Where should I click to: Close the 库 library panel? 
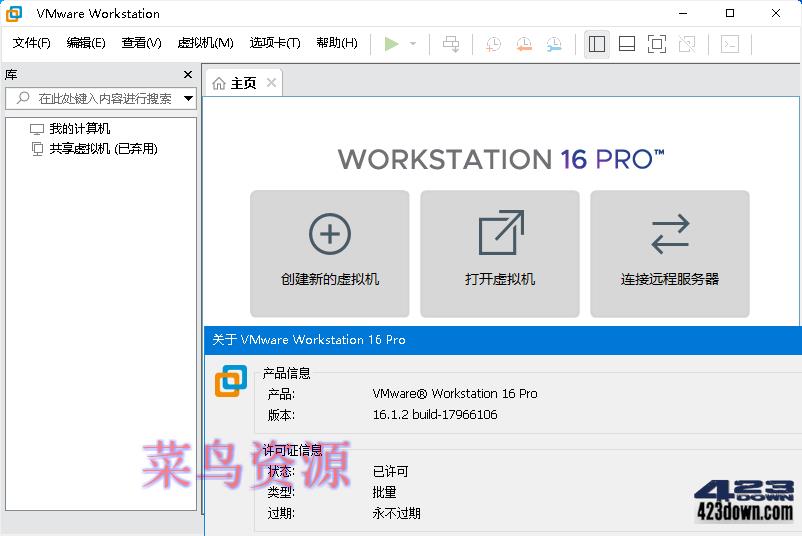pyautogui.click(x=188, y=75)
